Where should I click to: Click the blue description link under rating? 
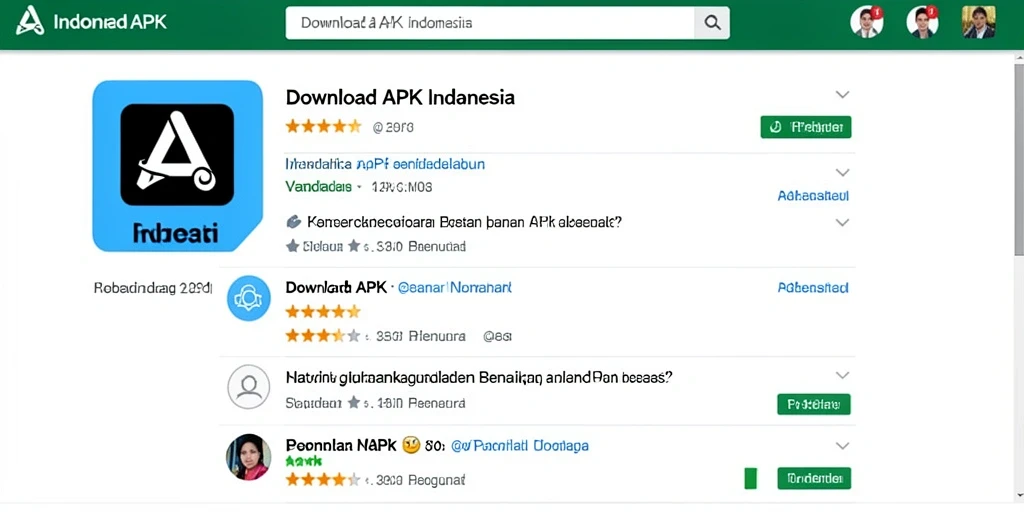(385, 163)
